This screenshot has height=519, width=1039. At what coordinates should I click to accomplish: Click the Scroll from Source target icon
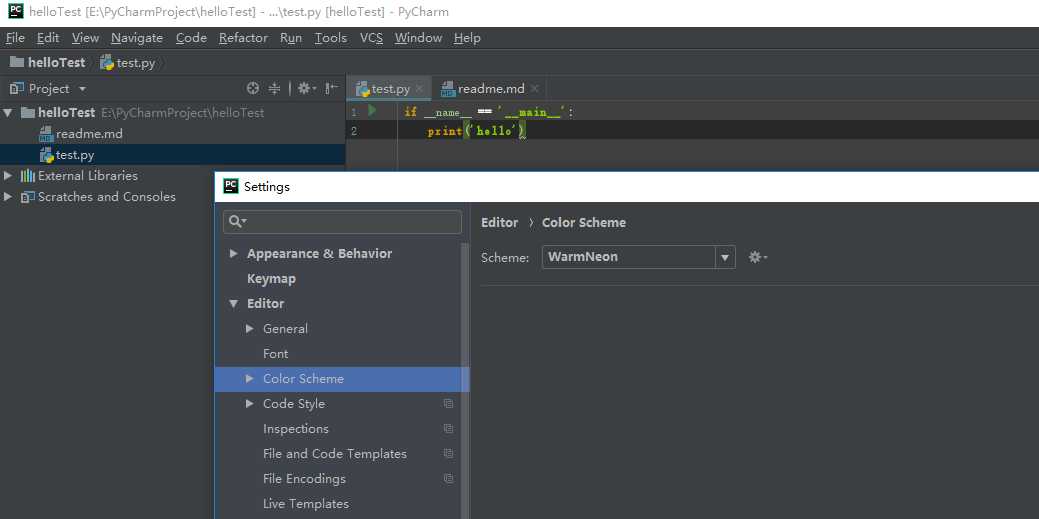(252, 88)
